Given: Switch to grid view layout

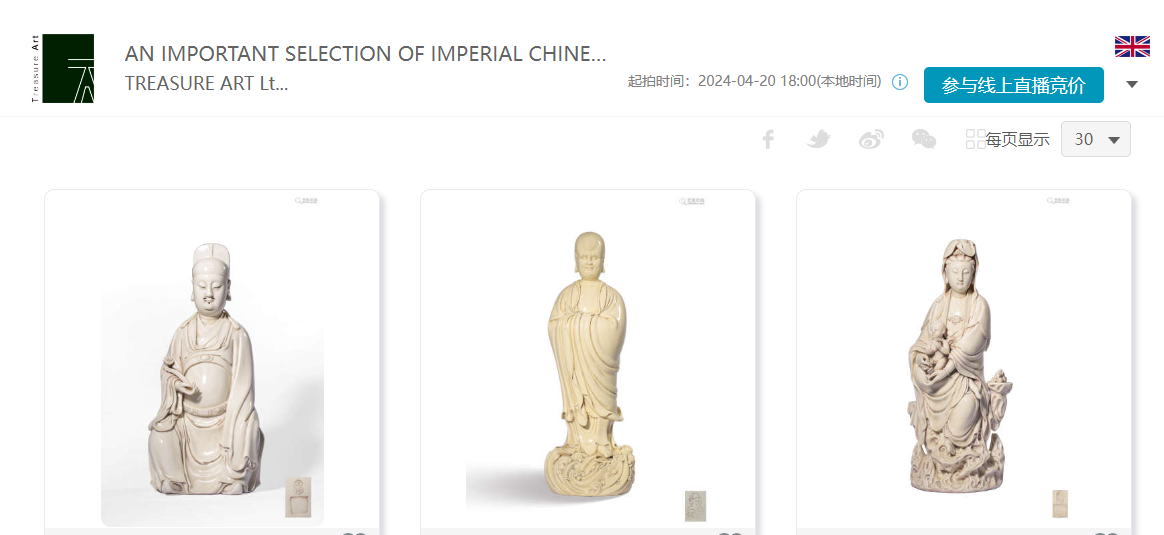Looking at the screenshot, I should click(975, 139).
